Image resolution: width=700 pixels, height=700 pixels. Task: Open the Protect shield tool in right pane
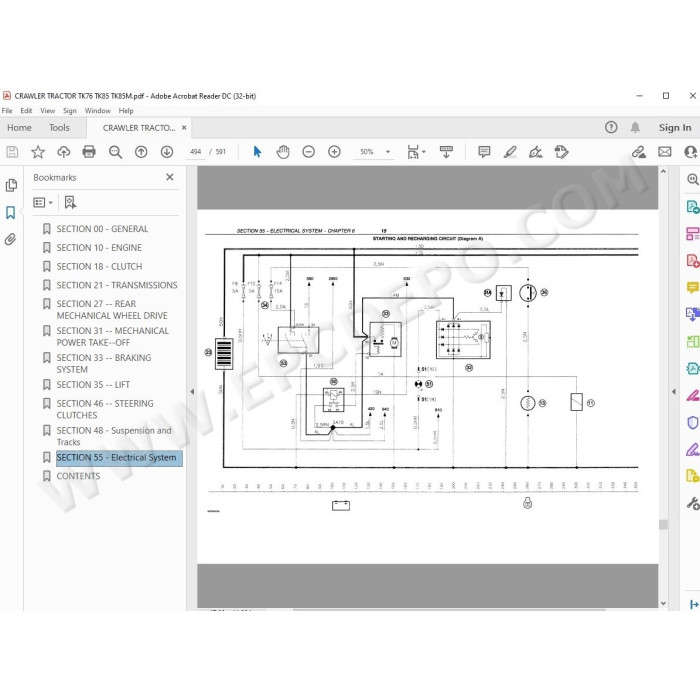point(692,422)
